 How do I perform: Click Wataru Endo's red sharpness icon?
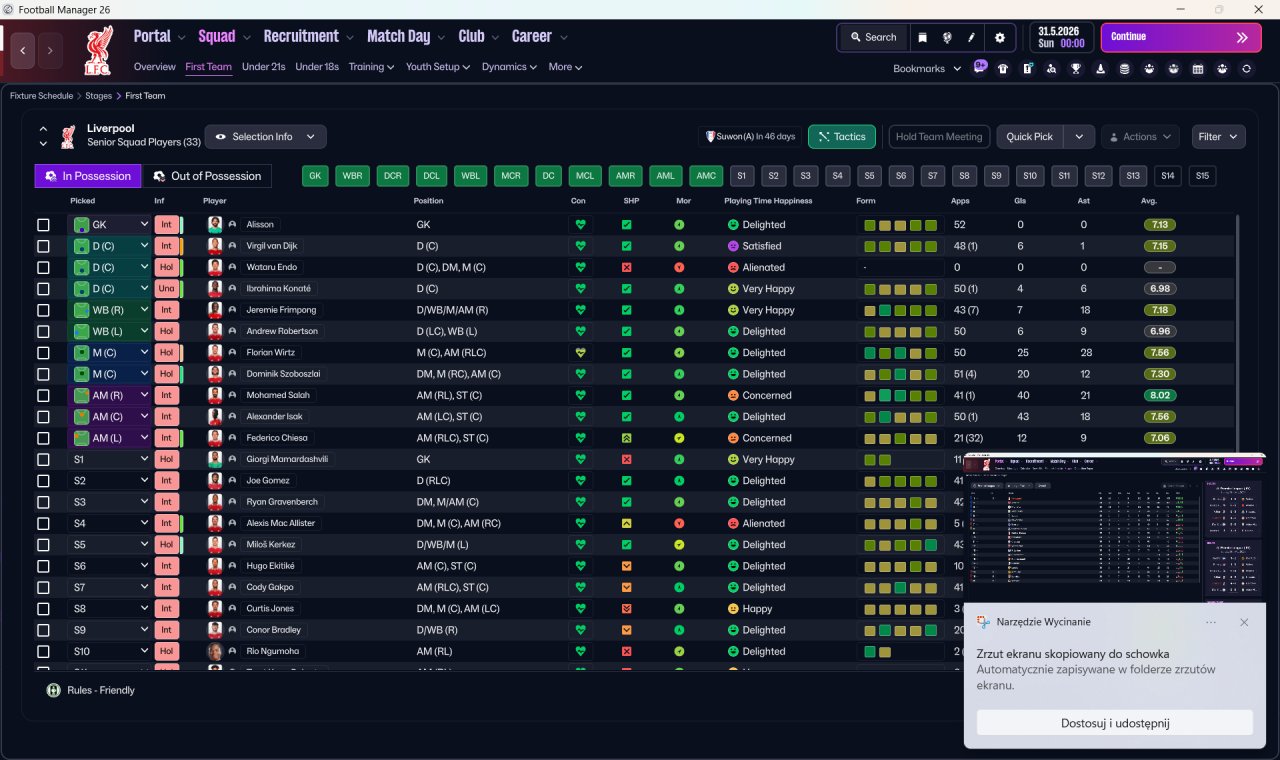pyautogui.click(x=626, y=268)
